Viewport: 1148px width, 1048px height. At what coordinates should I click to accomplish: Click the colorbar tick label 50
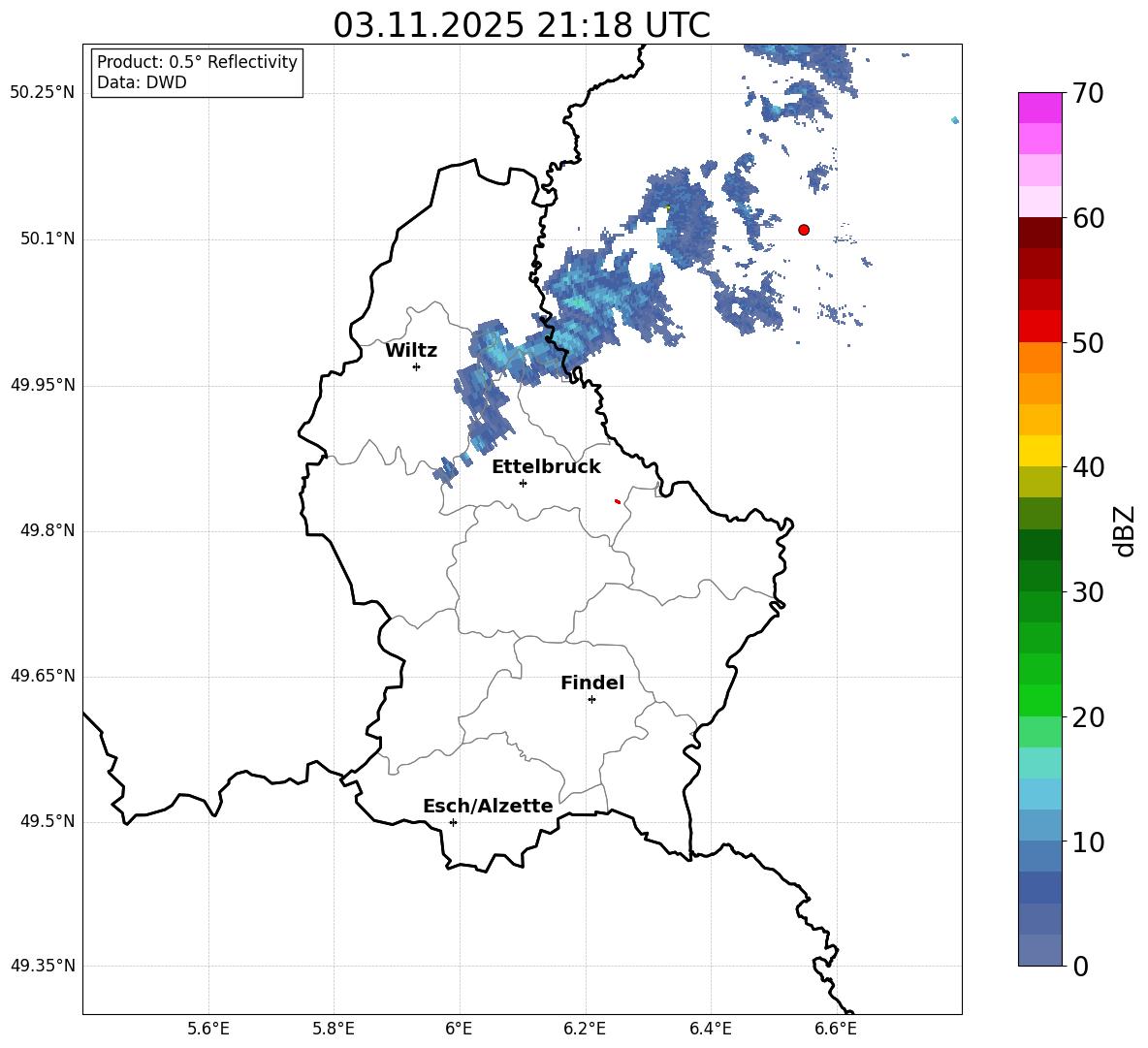point(1089,343)
